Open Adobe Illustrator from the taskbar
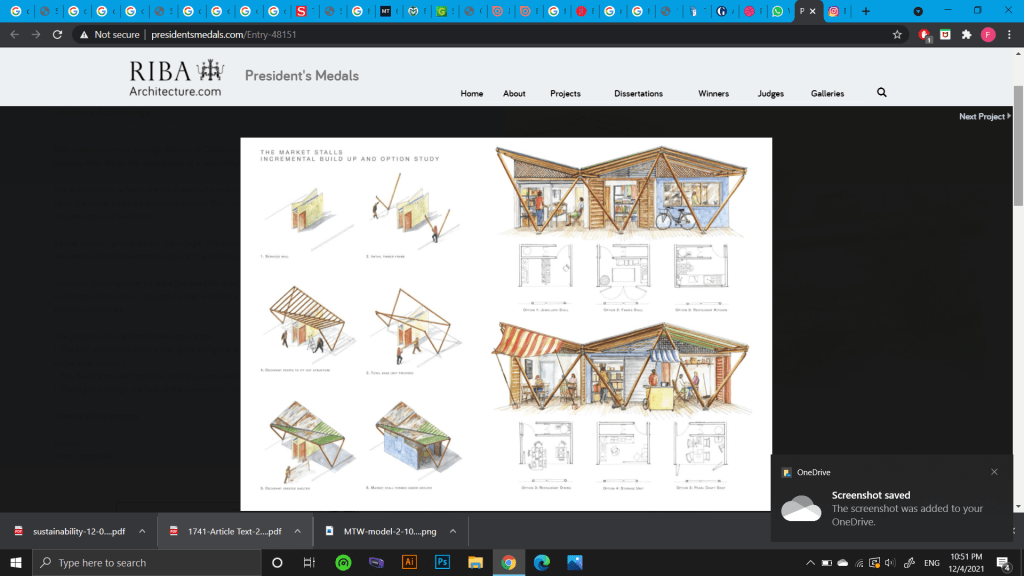The height and width of the screenshot is (576, 1024). coord(408,562)
